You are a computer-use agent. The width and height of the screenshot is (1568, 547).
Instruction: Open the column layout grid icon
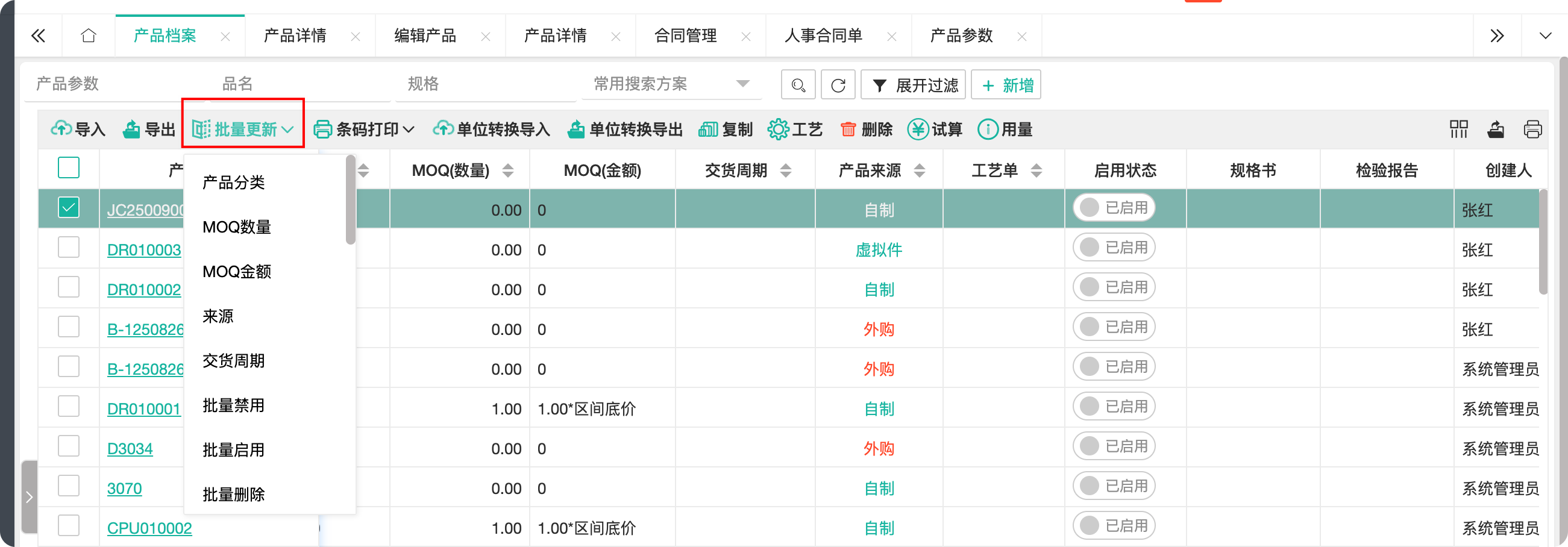[1458, 130]
